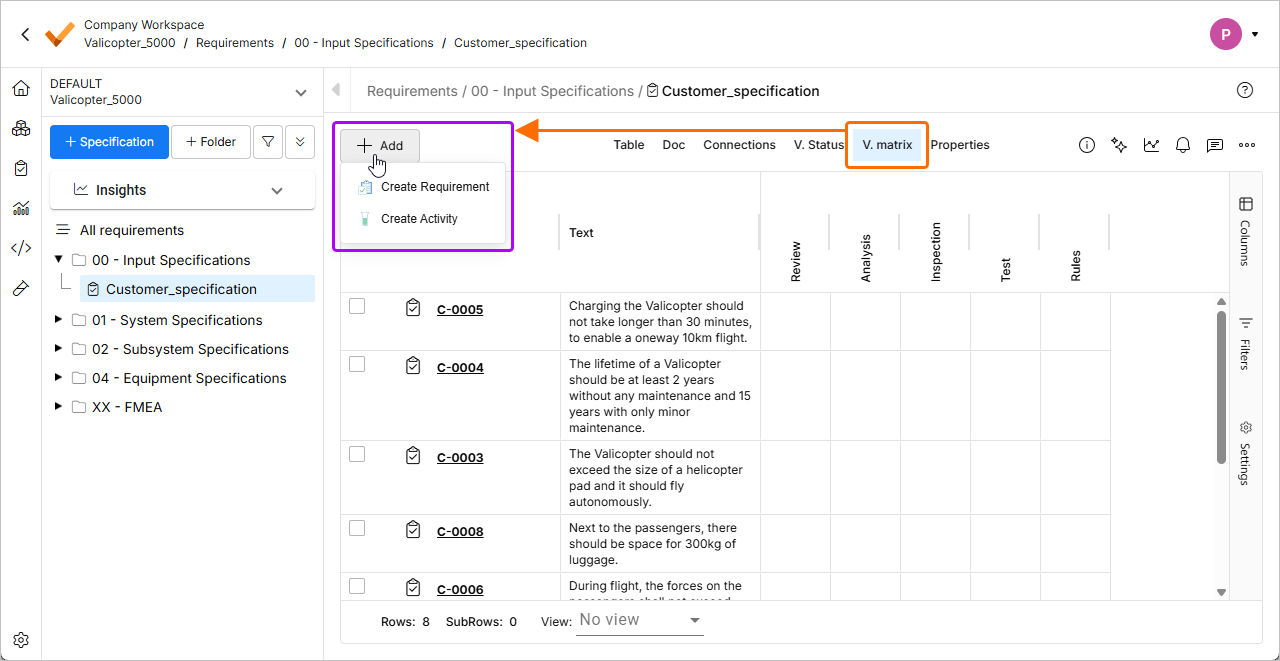This screenshot has width=1280, height=661.
Task: Check the checkbox for requirement C-0005
Action: coord(357,307)
